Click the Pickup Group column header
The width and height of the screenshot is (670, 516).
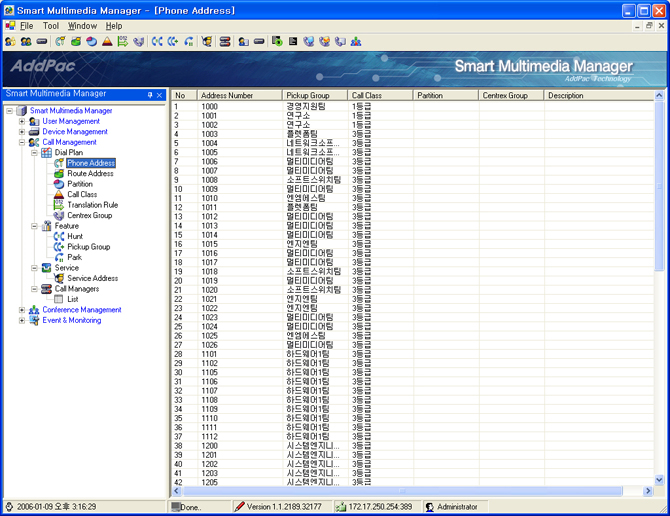pos(314,96)
